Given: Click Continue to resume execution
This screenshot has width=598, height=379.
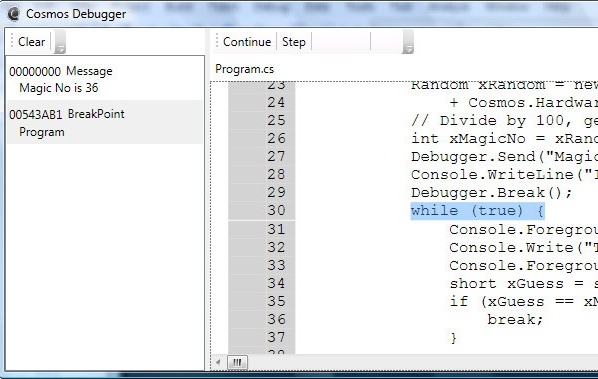Looking at the screenshot, I should point(247,42).
